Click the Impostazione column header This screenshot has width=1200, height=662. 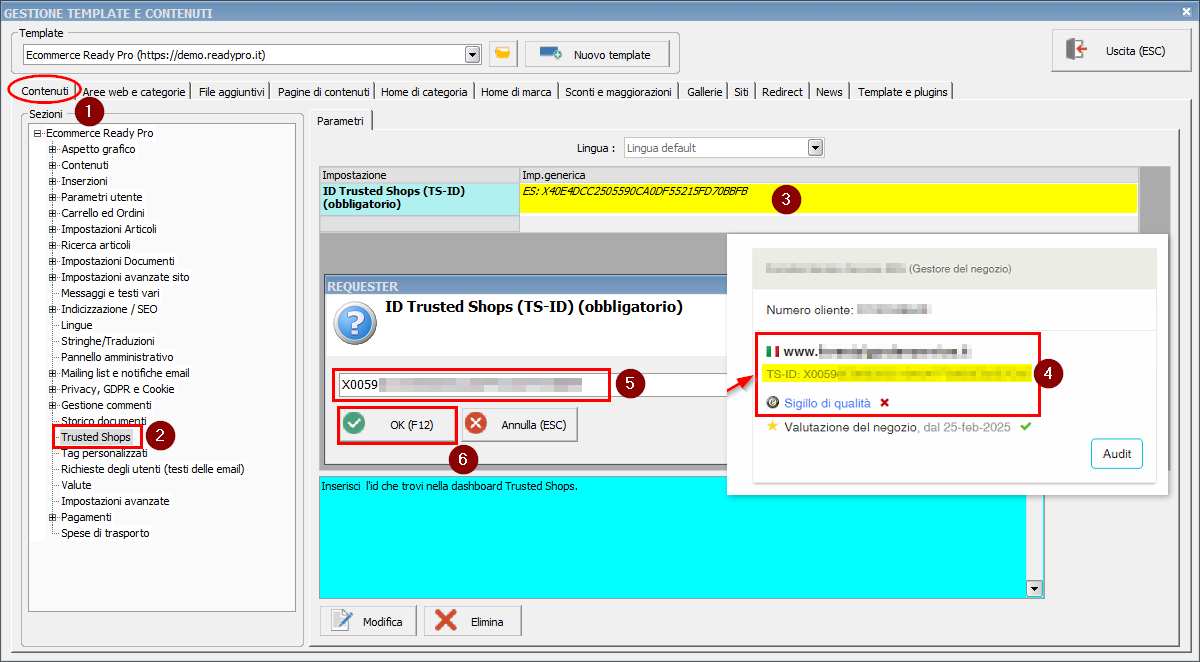pyautogui.click(x=419, y=175)
